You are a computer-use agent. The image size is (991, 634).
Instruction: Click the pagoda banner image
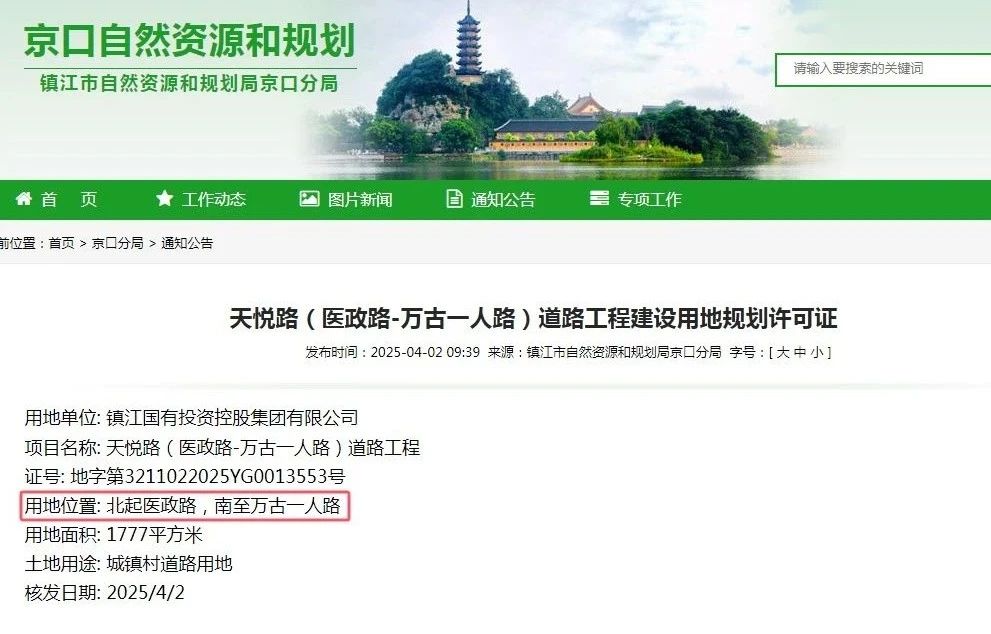tap(569, 88)
